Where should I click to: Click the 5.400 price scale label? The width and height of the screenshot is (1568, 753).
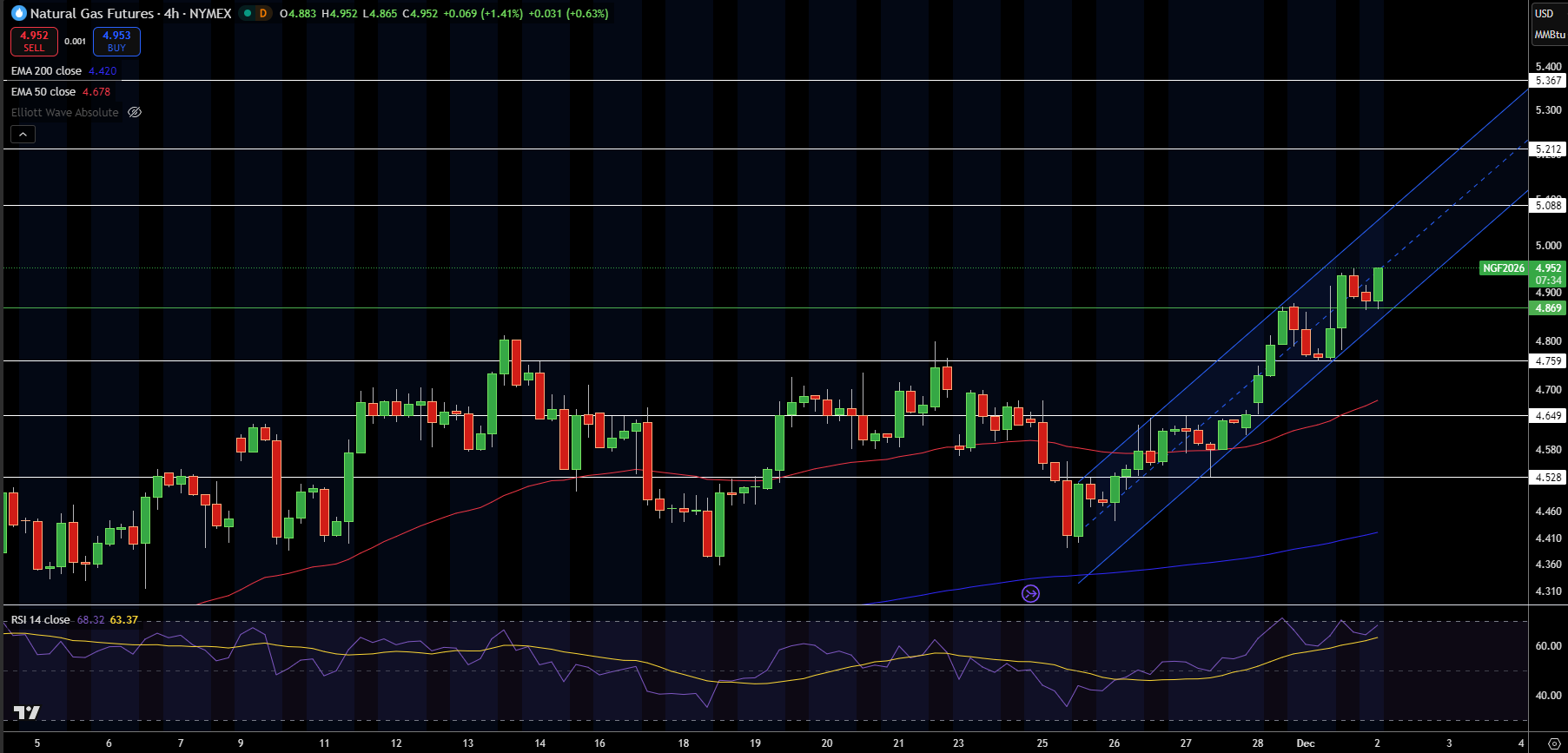(x=1548, y=67)
